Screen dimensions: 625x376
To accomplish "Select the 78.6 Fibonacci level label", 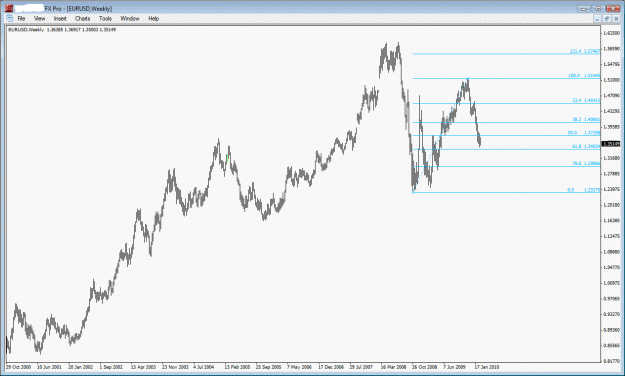I will (x=586, y=163).
